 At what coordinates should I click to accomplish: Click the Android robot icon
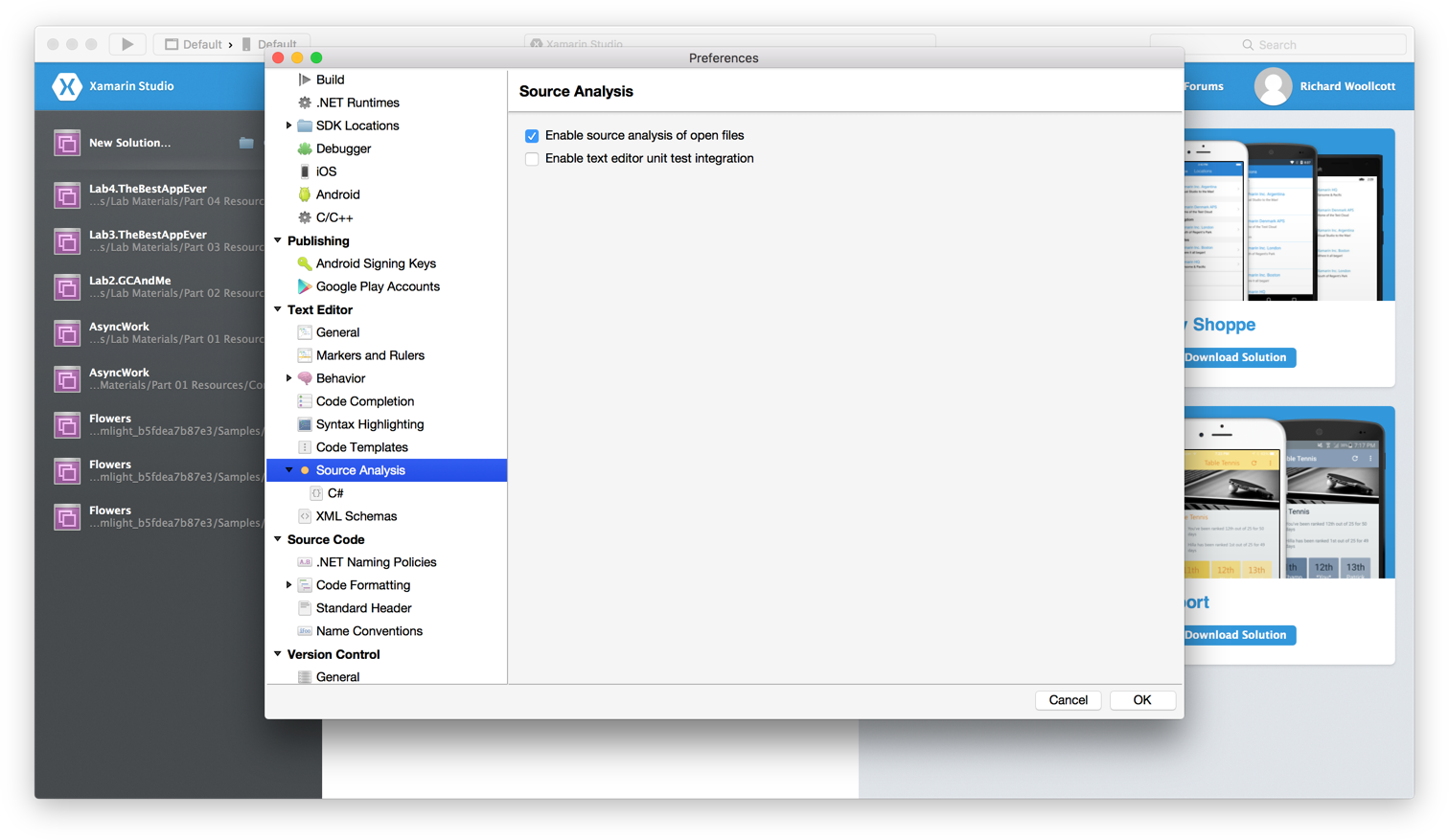coord(305,194)
